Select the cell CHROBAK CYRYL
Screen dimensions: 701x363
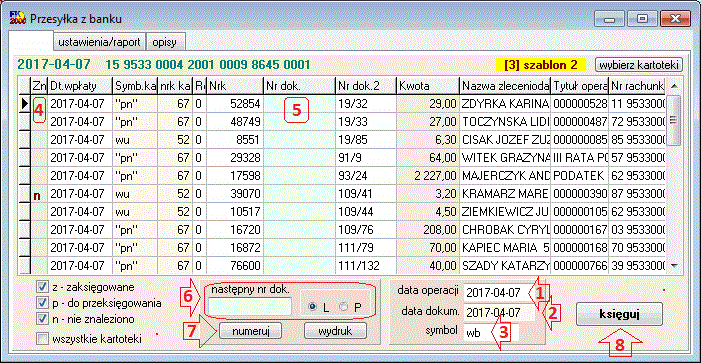click(x=505, y=230)
